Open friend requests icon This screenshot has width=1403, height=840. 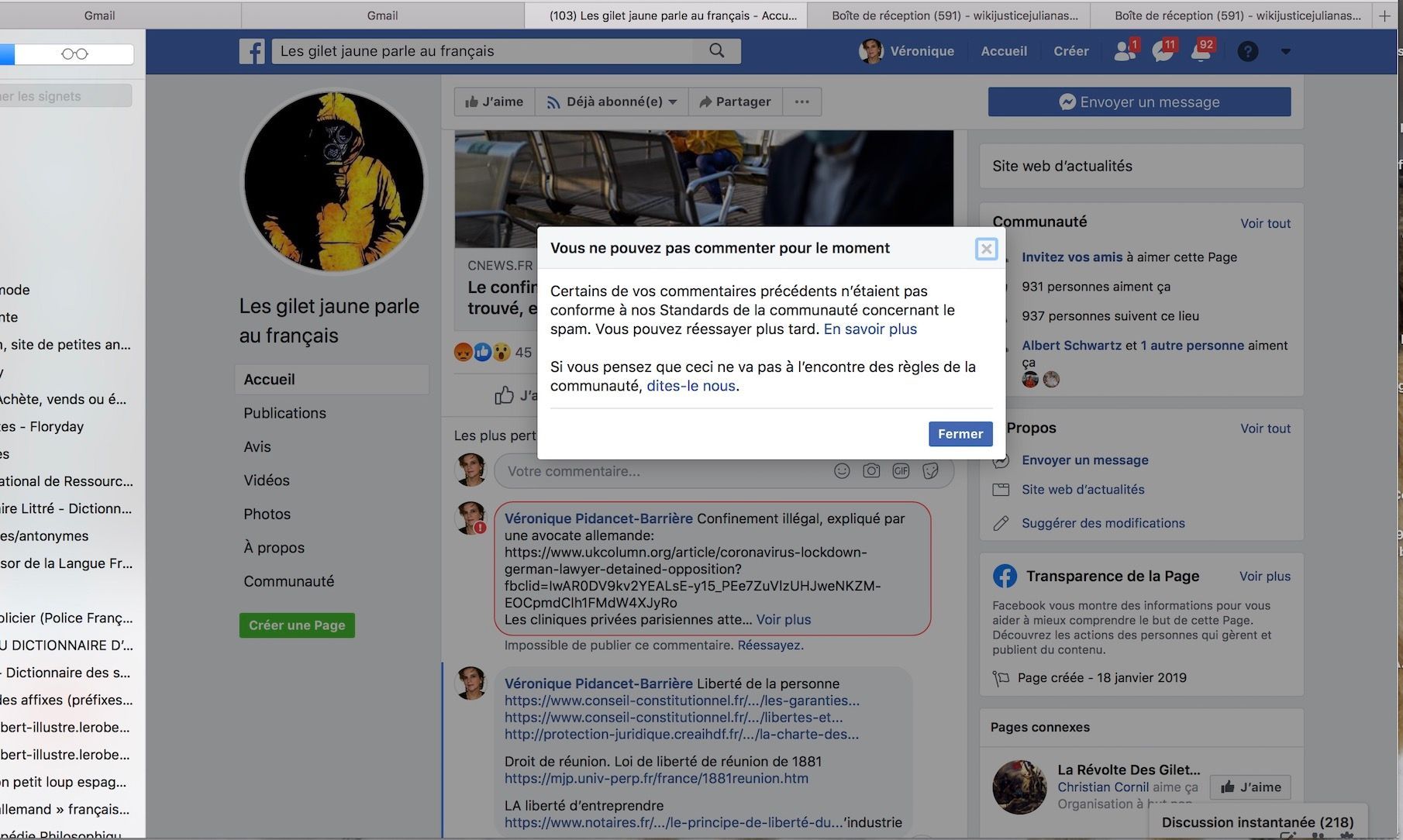click(1124, 51)
